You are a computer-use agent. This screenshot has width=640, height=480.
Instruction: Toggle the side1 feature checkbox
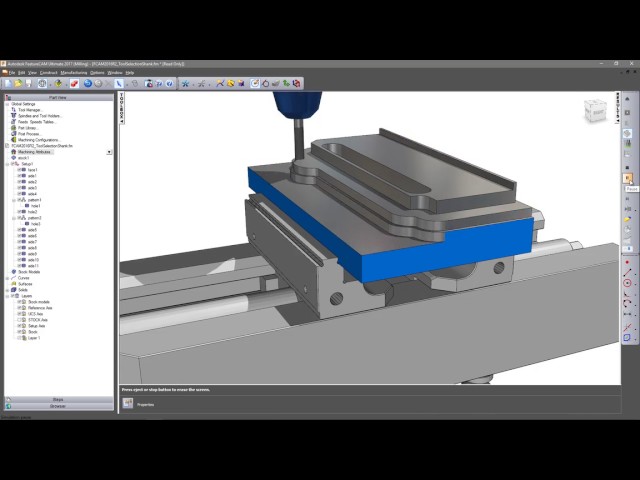pyautogui.click(x=19, y=176)
